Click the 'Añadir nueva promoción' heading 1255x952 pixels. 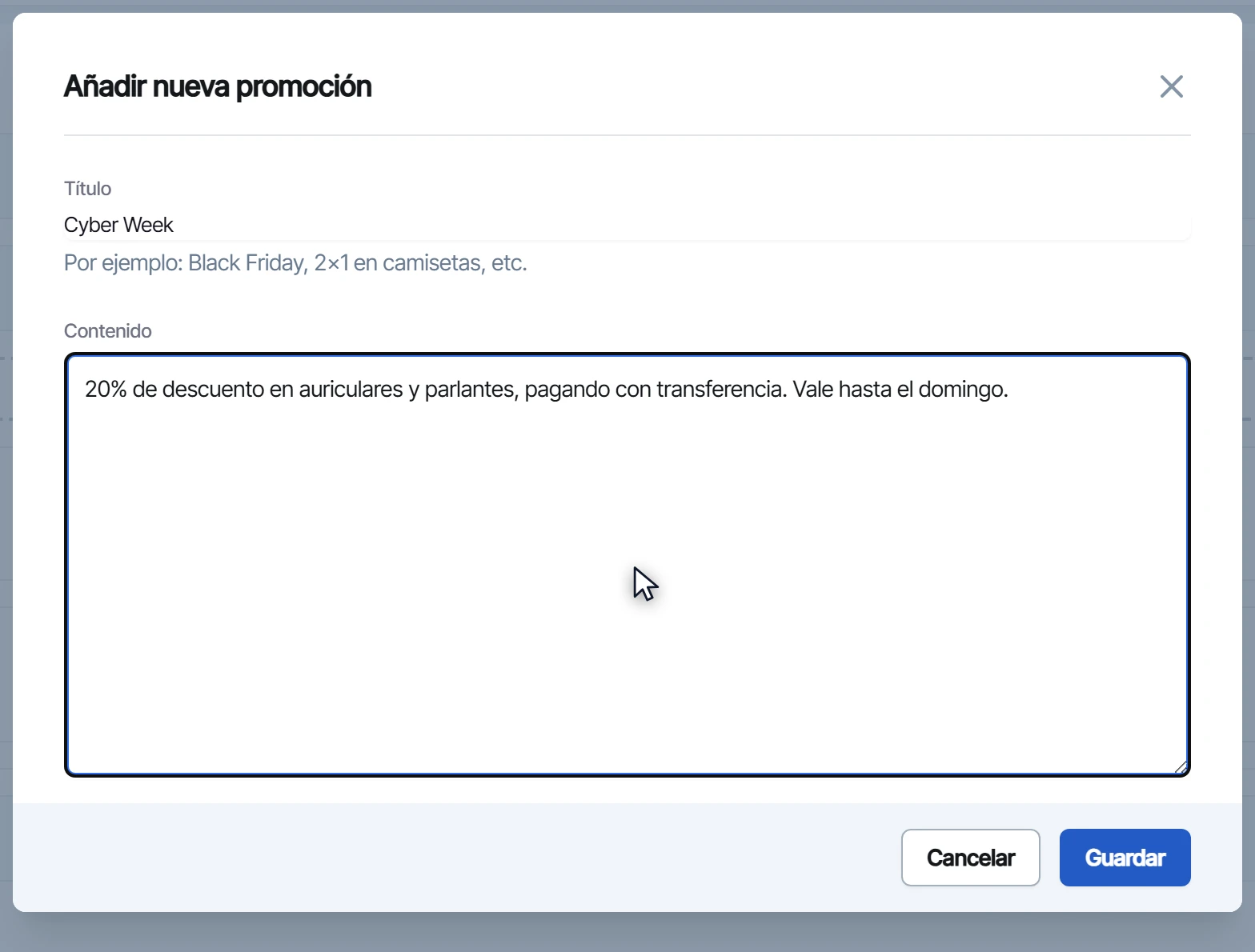click(x=218, y=86)
